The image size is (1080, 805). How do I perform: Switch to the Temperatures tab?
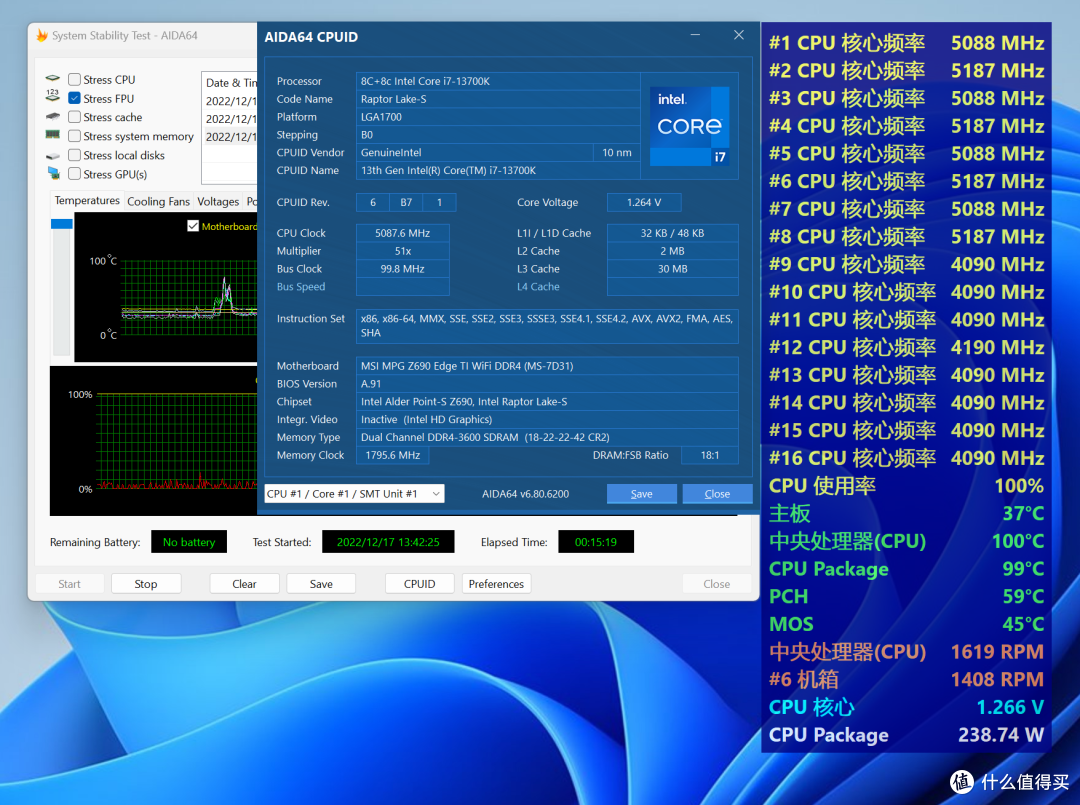[x=87, y=200]
